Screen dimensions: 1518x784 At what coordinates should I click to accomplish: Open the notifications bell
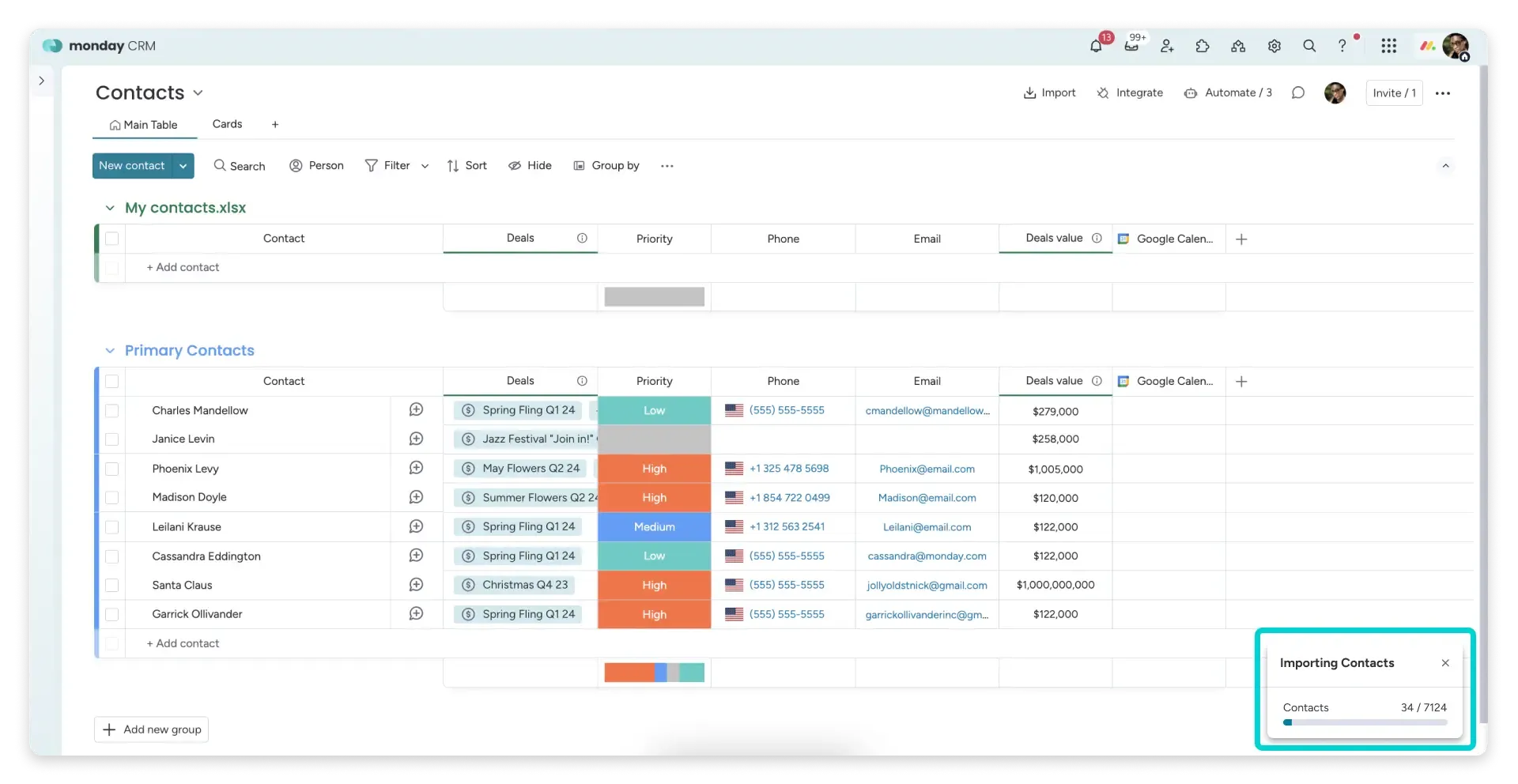pos(1096,46)
